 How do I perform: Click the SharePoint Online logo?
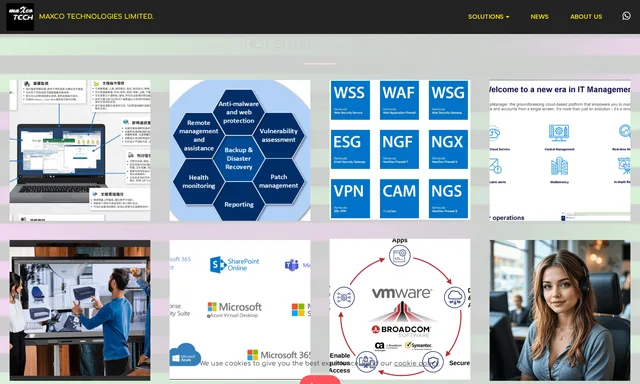[x=235, y=264]
